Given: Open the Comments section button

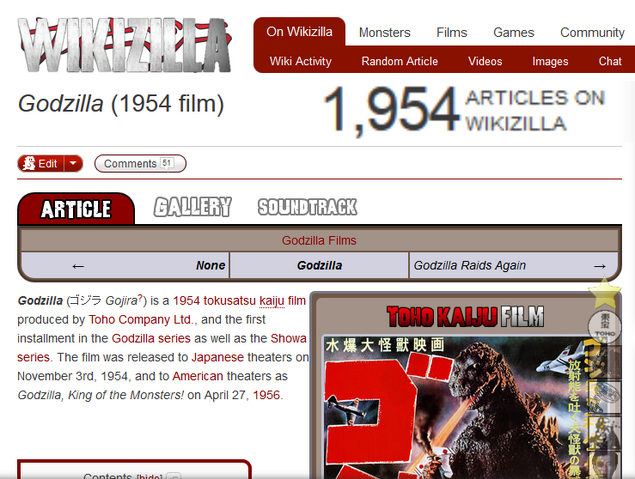Looking at the screenshot, I should click(x=140, y=164).
